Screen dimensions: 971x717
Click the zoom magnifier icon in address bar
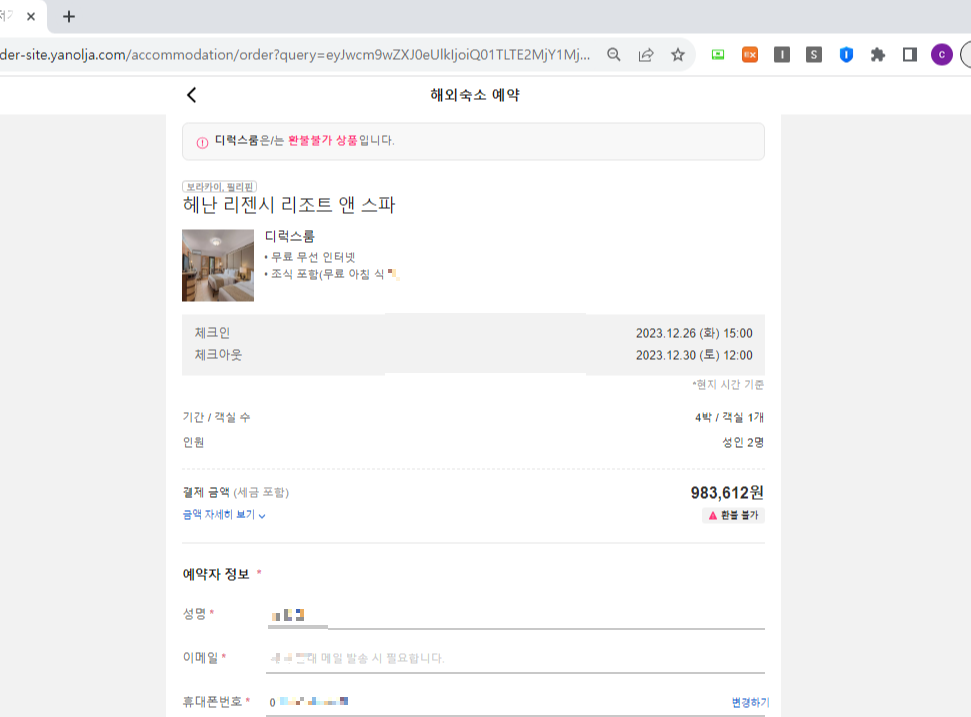614,55
